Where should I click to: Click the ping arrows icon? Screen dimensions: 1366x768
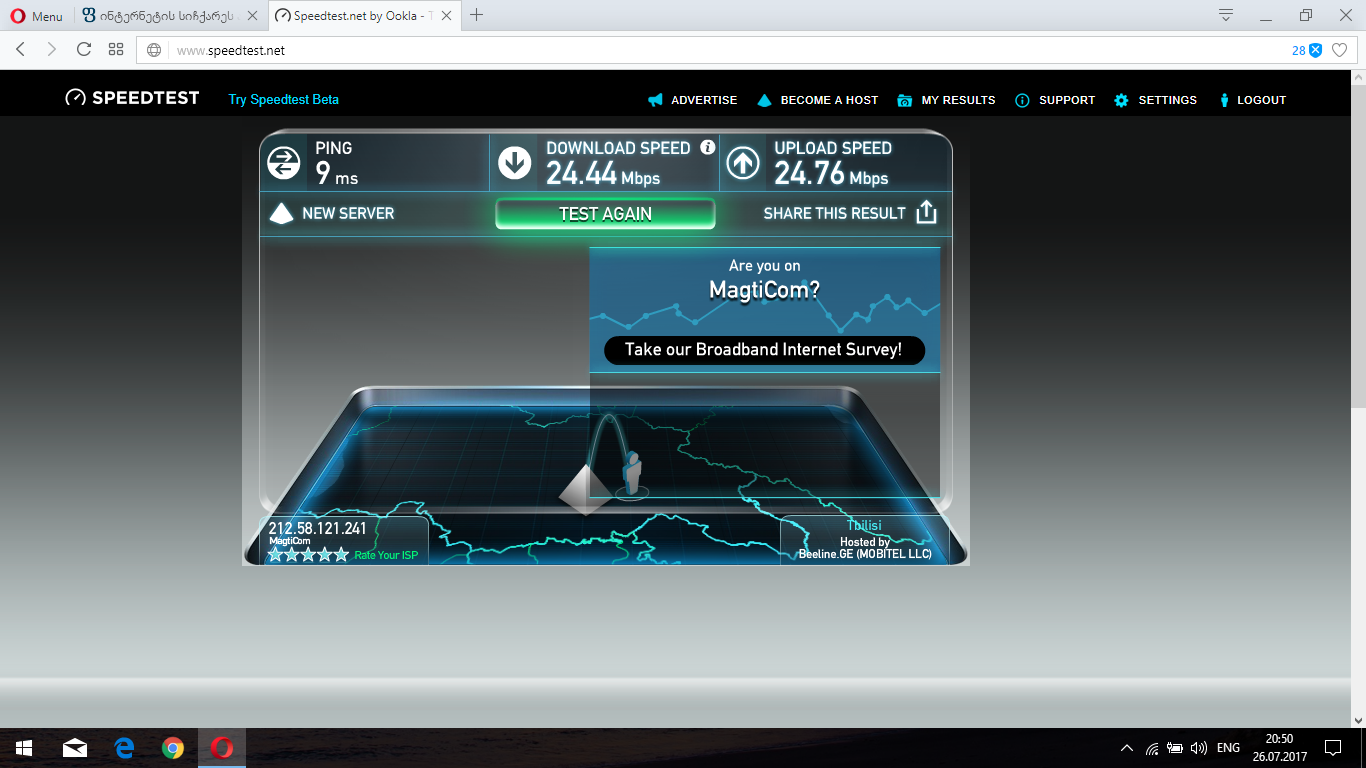pyautogui.click(x=284, y=163)
